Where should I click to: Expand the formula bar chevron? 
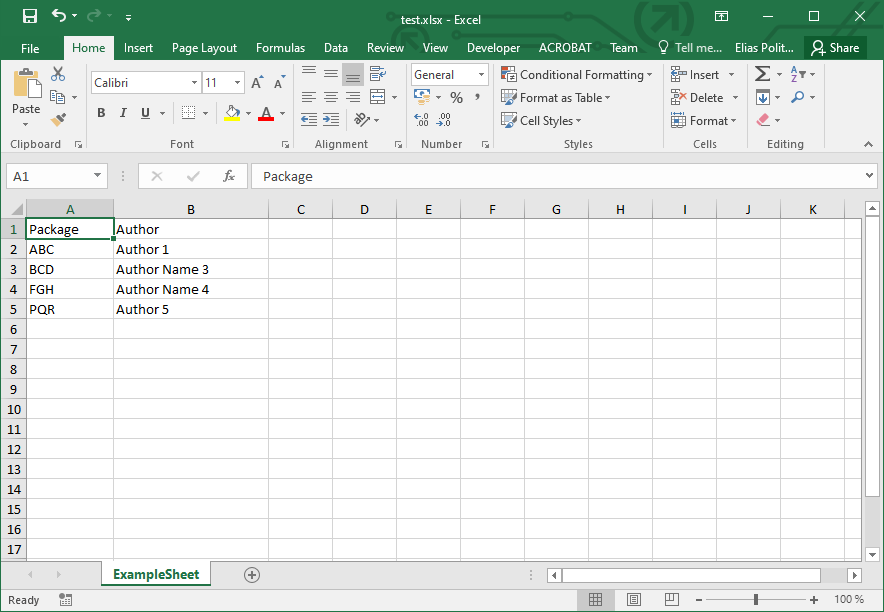coord(869,176)
